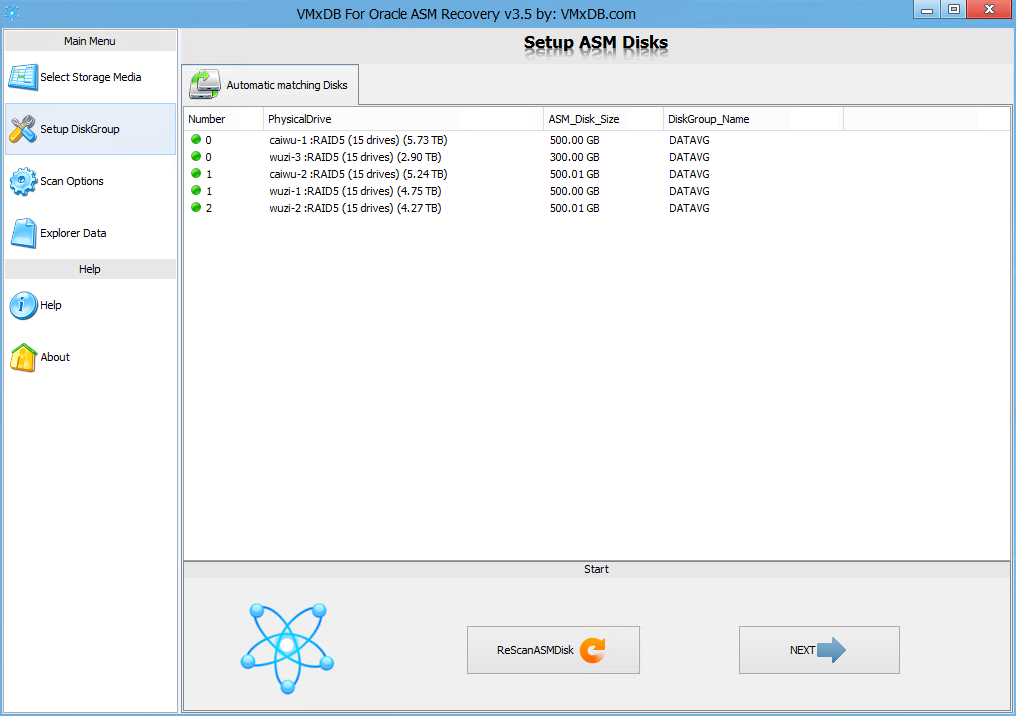Click the About house icon

click(x=23, y=357)
